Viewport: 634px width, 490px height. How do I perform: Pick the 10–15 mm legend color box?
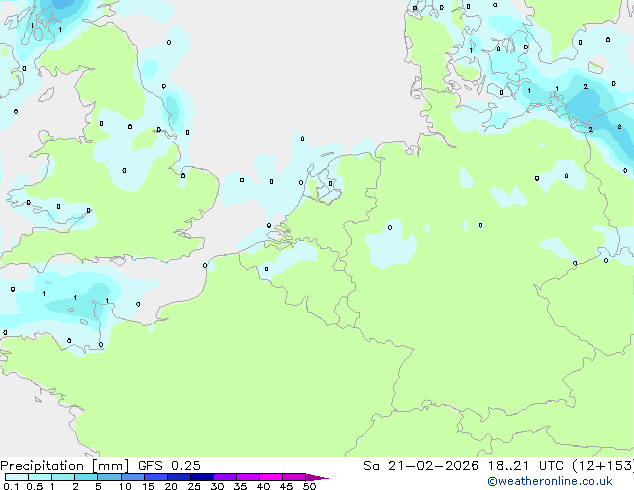pyautogui.click(x=132, y=477)
